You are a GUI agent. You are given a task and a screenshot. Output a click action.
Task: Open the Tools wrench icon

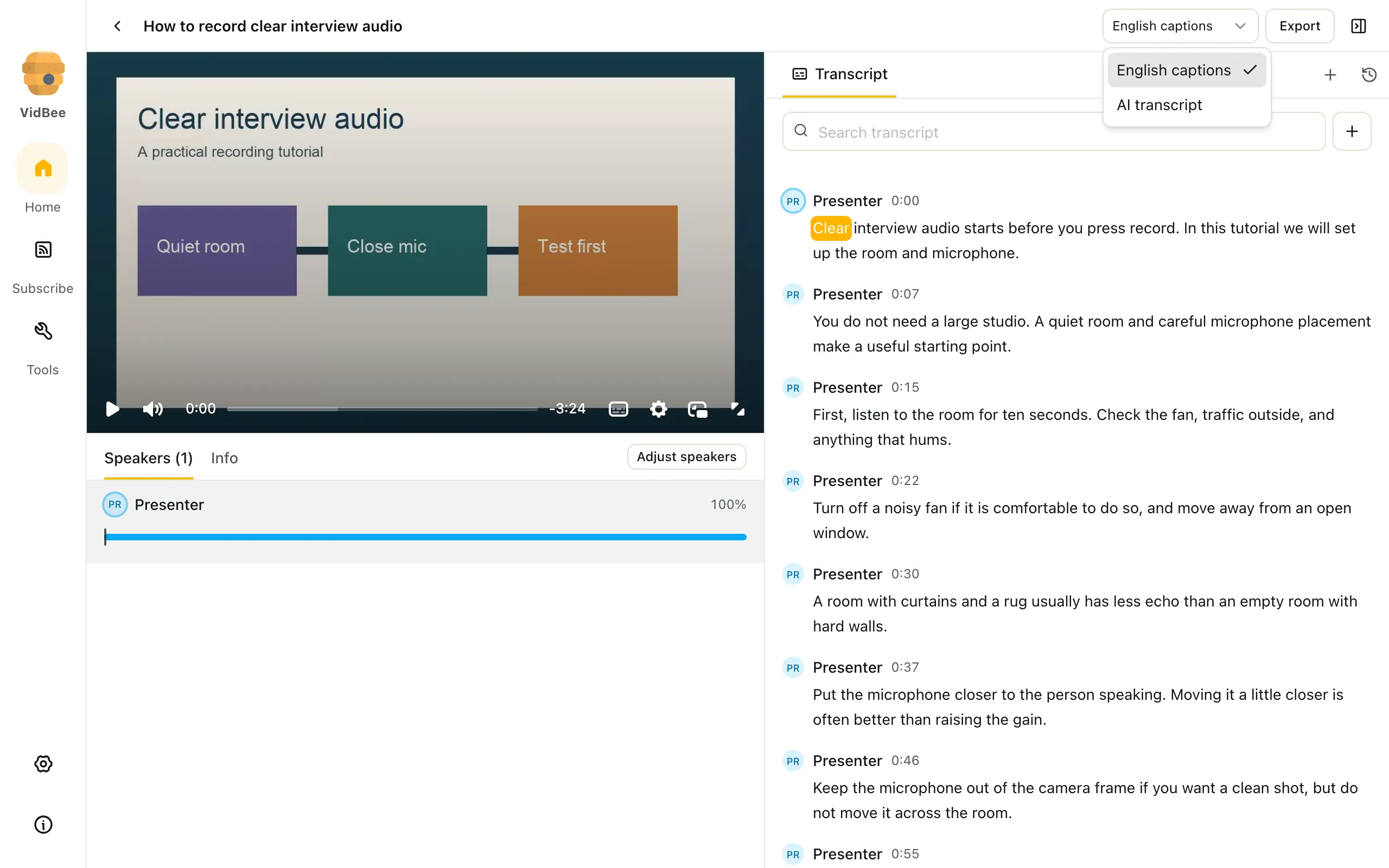click(43, 331)
